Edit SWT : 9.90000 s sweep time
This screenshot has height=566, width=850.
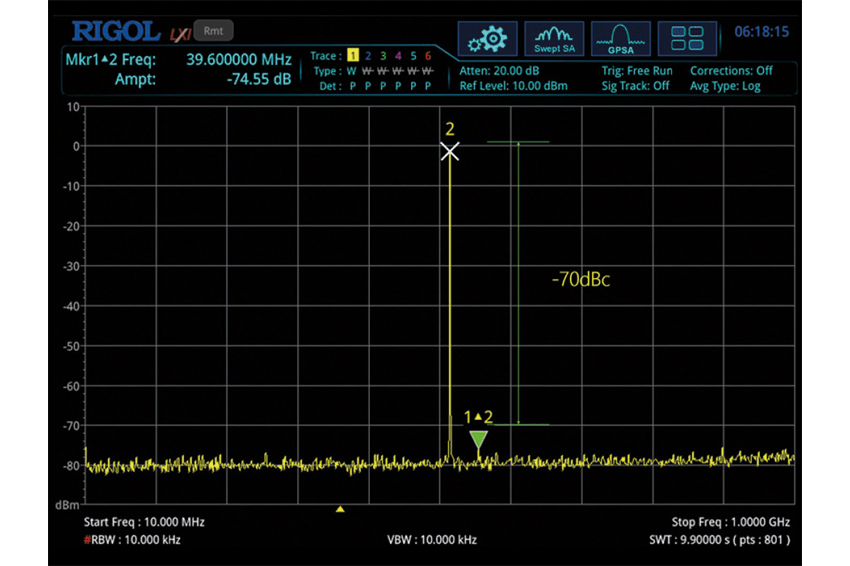click(x=720, y=540)
